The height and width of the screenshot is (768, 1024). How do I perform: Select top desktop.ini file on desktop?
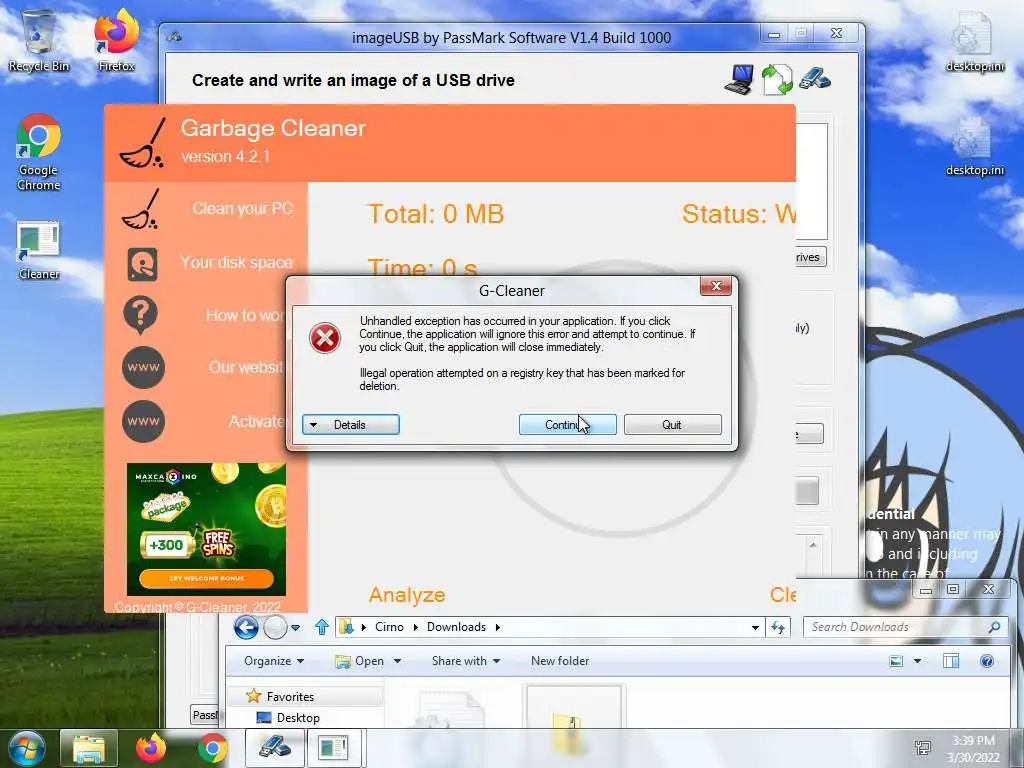(974, 40)
